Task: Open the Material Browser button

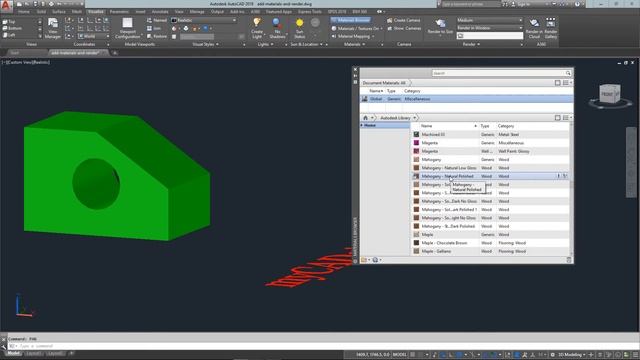Action: click(x=351, y=20)
